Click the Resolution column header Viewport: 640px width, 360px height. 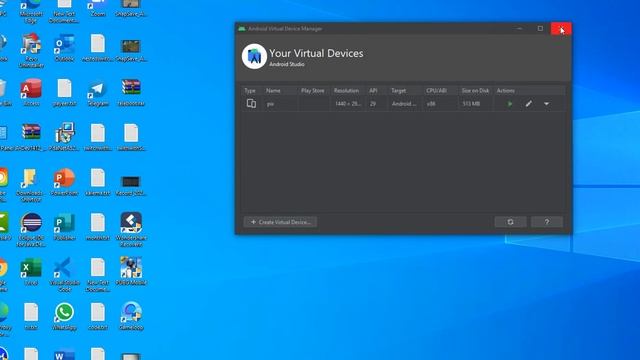click(x=346, y=91)
